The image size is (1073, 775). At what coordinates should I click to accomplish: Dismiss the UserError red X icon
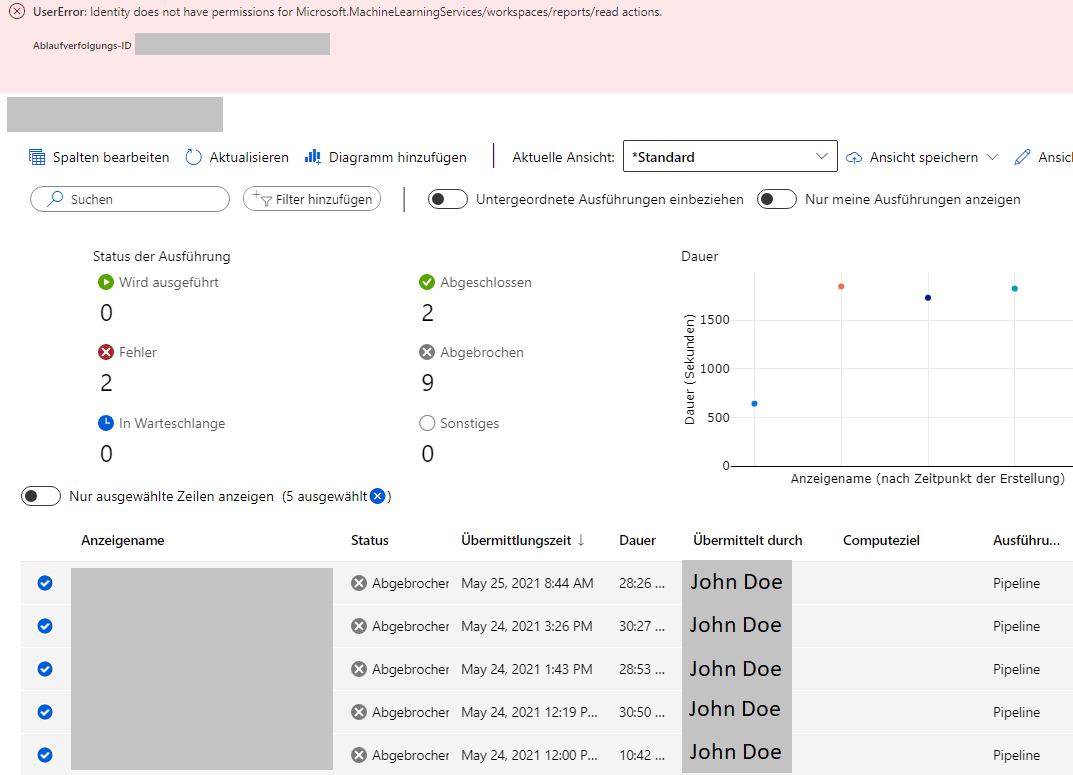click(x=17, y=12)
